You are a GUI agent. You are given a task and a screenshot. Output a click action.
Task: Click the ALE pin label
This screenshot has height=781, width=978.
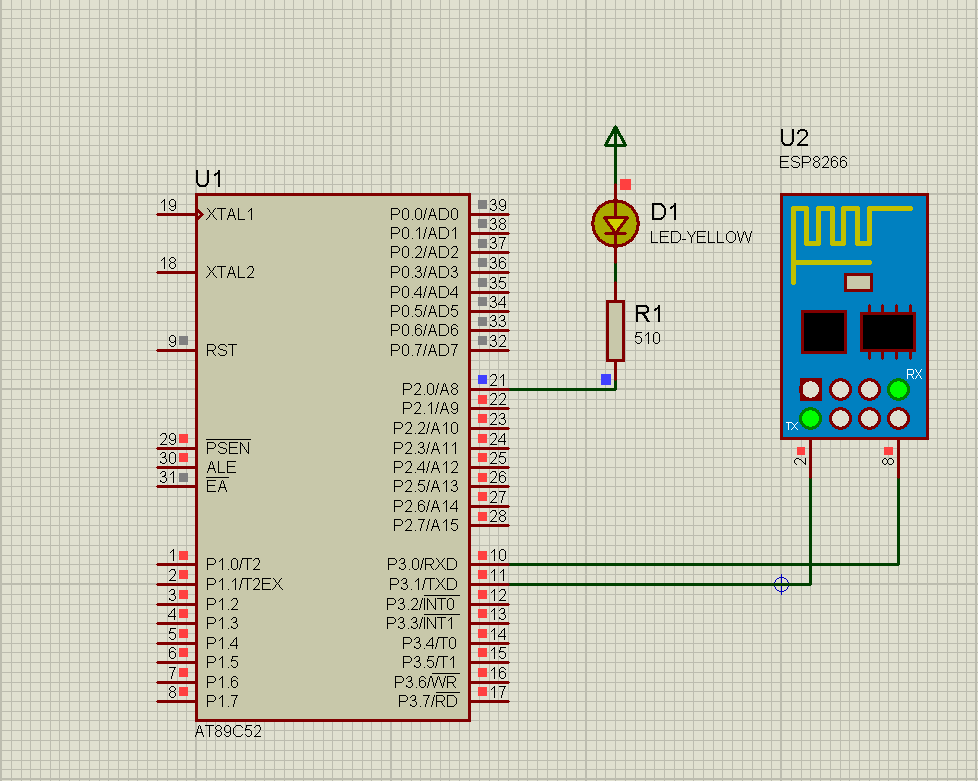click(x=221, y=467)
